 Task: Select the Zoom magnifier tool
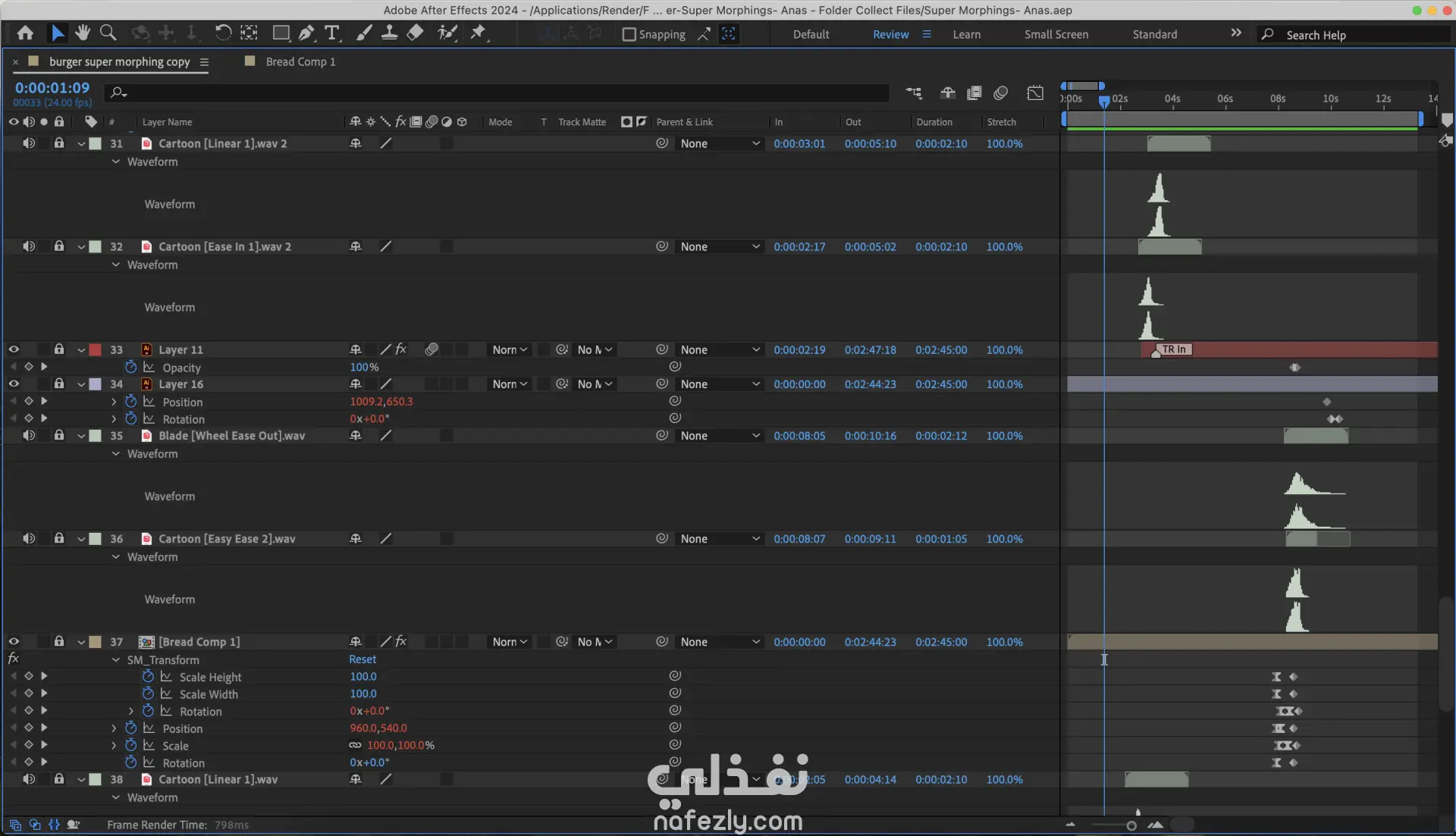pyautogui.click(x=108, y=33)
